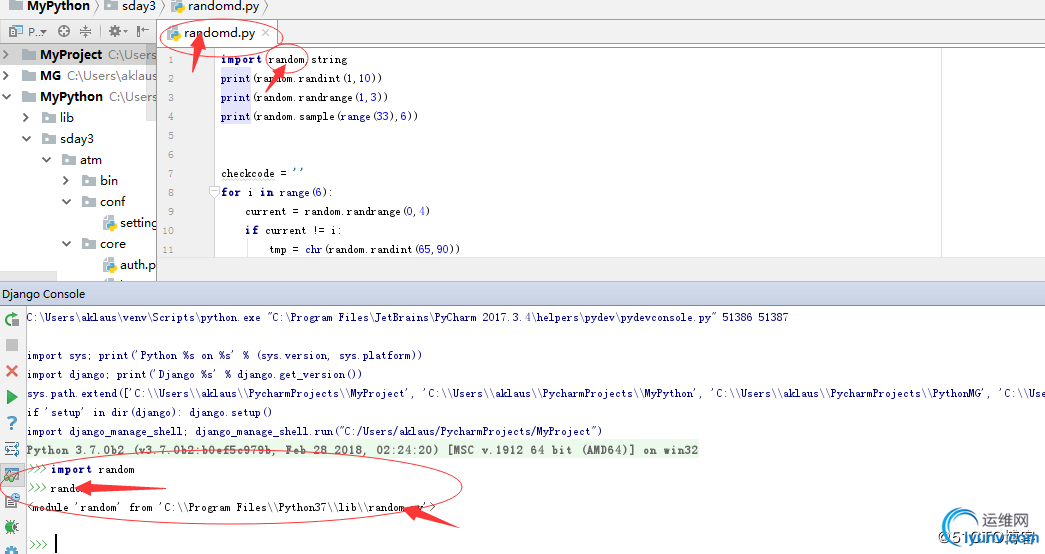Screen dimensions: 1045x554
Task: Toggle the Show Variables console button
Action: (x=12, y=475)
